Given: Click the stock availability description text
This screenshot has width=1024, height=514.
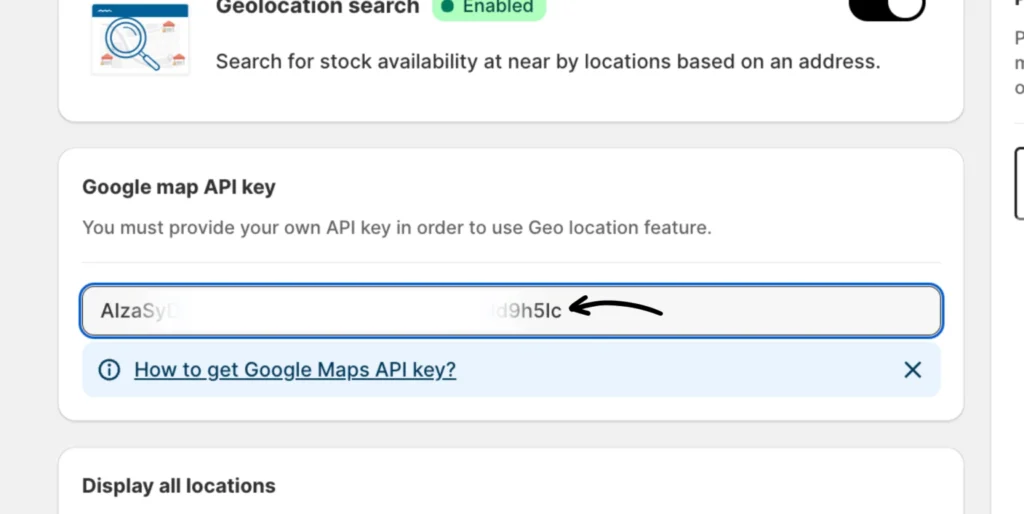Looking at the screenshot, I should [548, 61].
